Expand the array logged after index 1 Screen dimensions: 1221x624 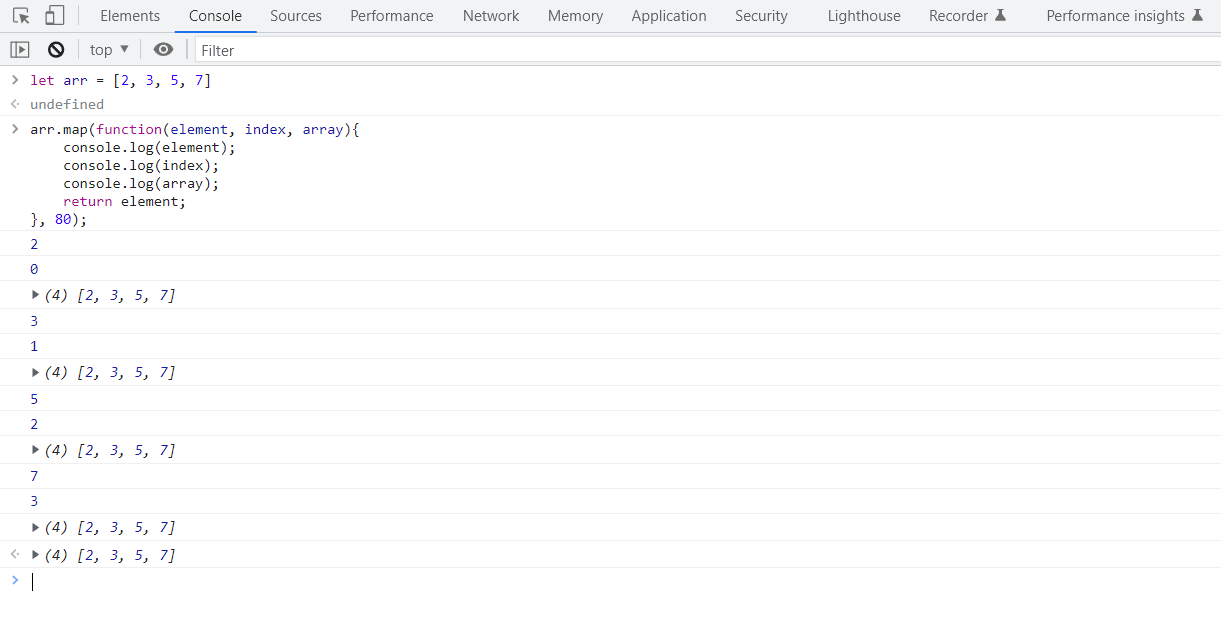(36, 372)
